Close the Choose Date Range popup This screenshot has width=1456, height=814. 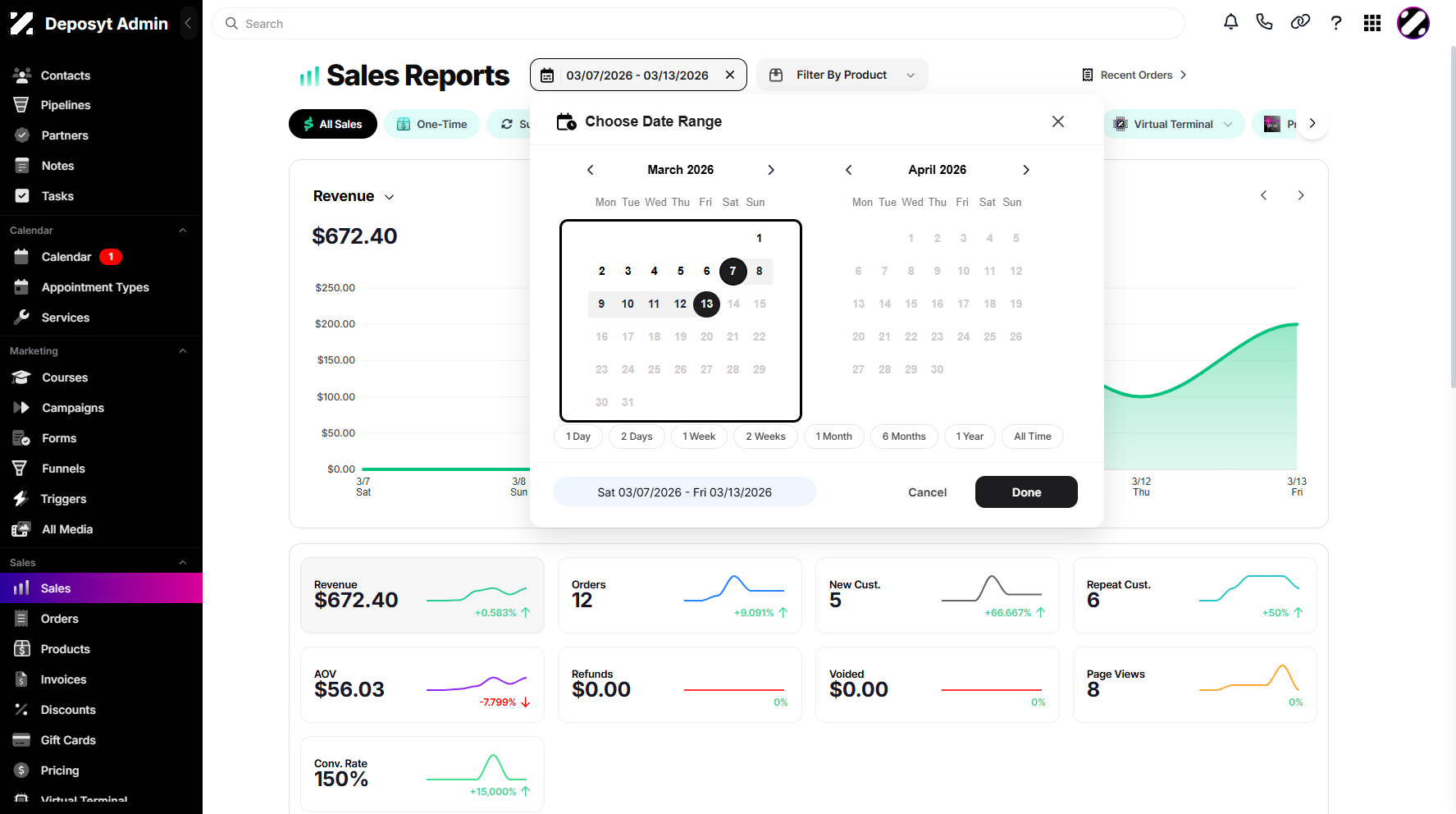point(1058,121)
